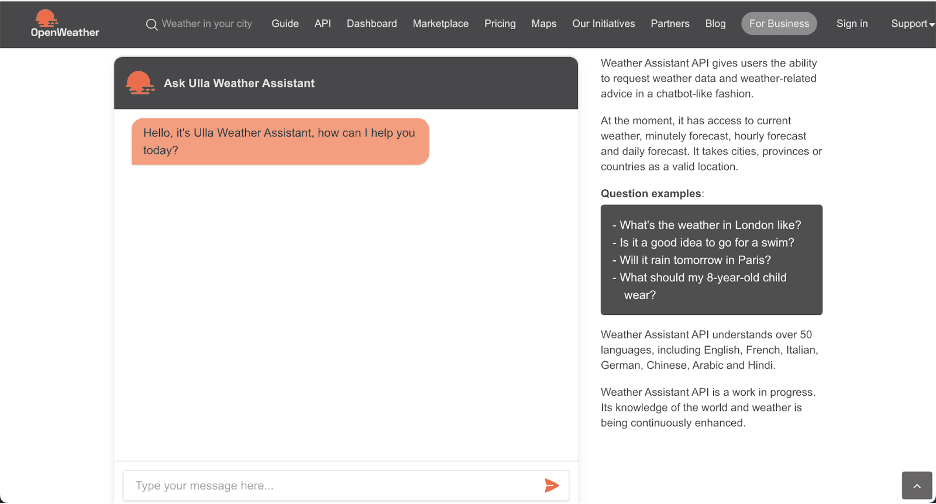This screenshot has width=936, height=504.
Task: Open the Marketplace link
Action: pos(440,24)
